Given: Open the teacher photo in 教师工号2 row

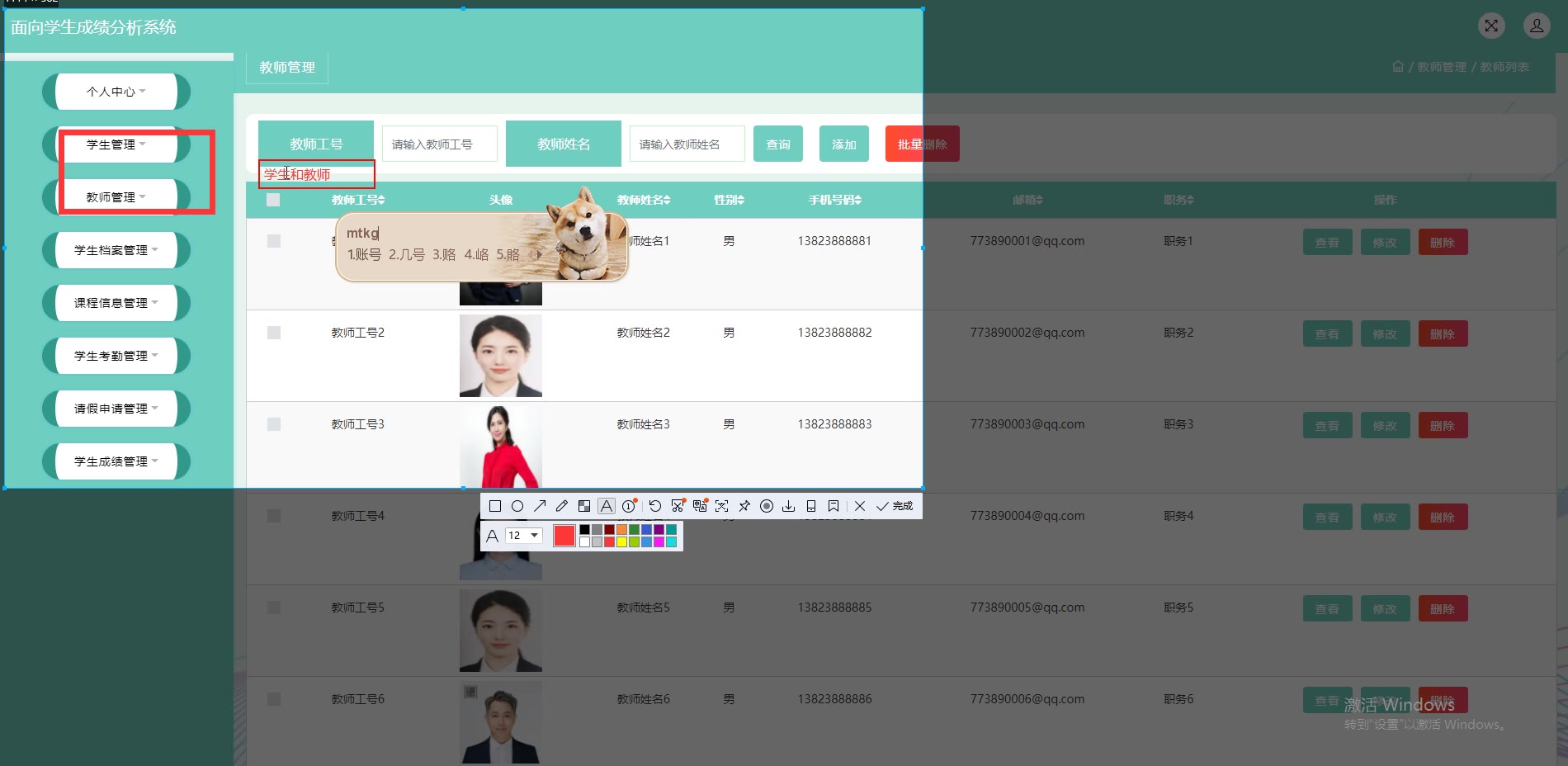Looking at the screenshot, I should [x=501, y=356].
